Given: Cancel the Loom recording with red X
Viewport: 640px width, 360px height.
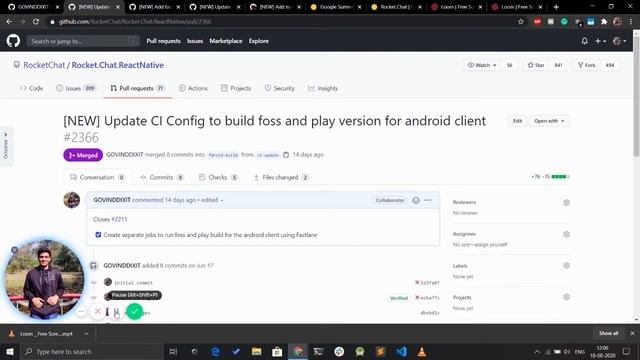Looking at the screenshot, I should (98, 311).
